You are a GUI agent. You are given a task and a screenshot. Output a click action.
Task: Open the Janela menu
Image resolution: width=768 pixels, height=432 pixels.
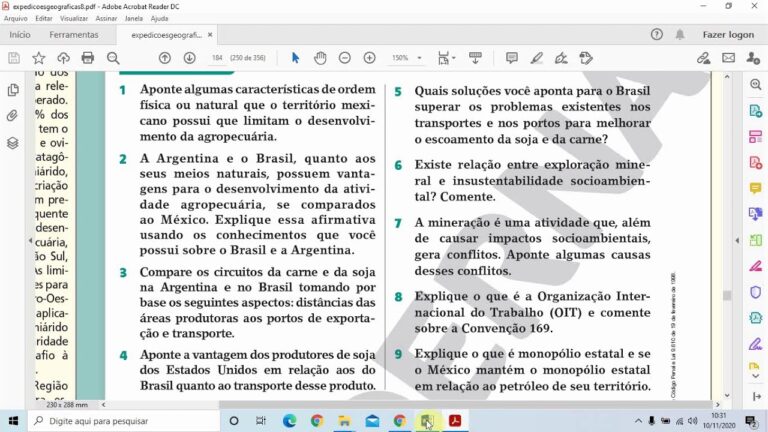tap(133, 19)
